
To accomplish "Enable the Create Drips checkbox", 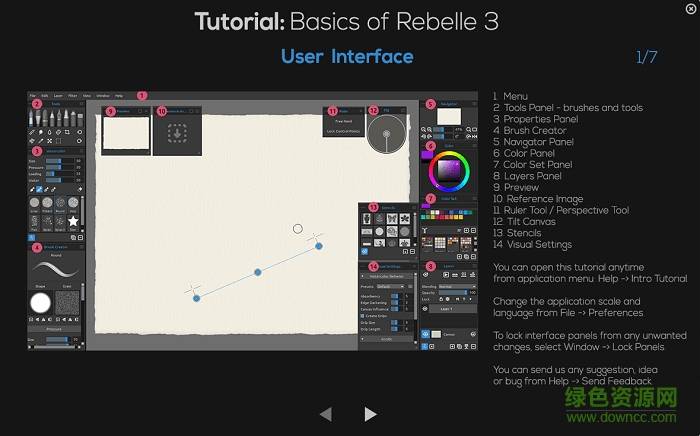I will 361,315.
